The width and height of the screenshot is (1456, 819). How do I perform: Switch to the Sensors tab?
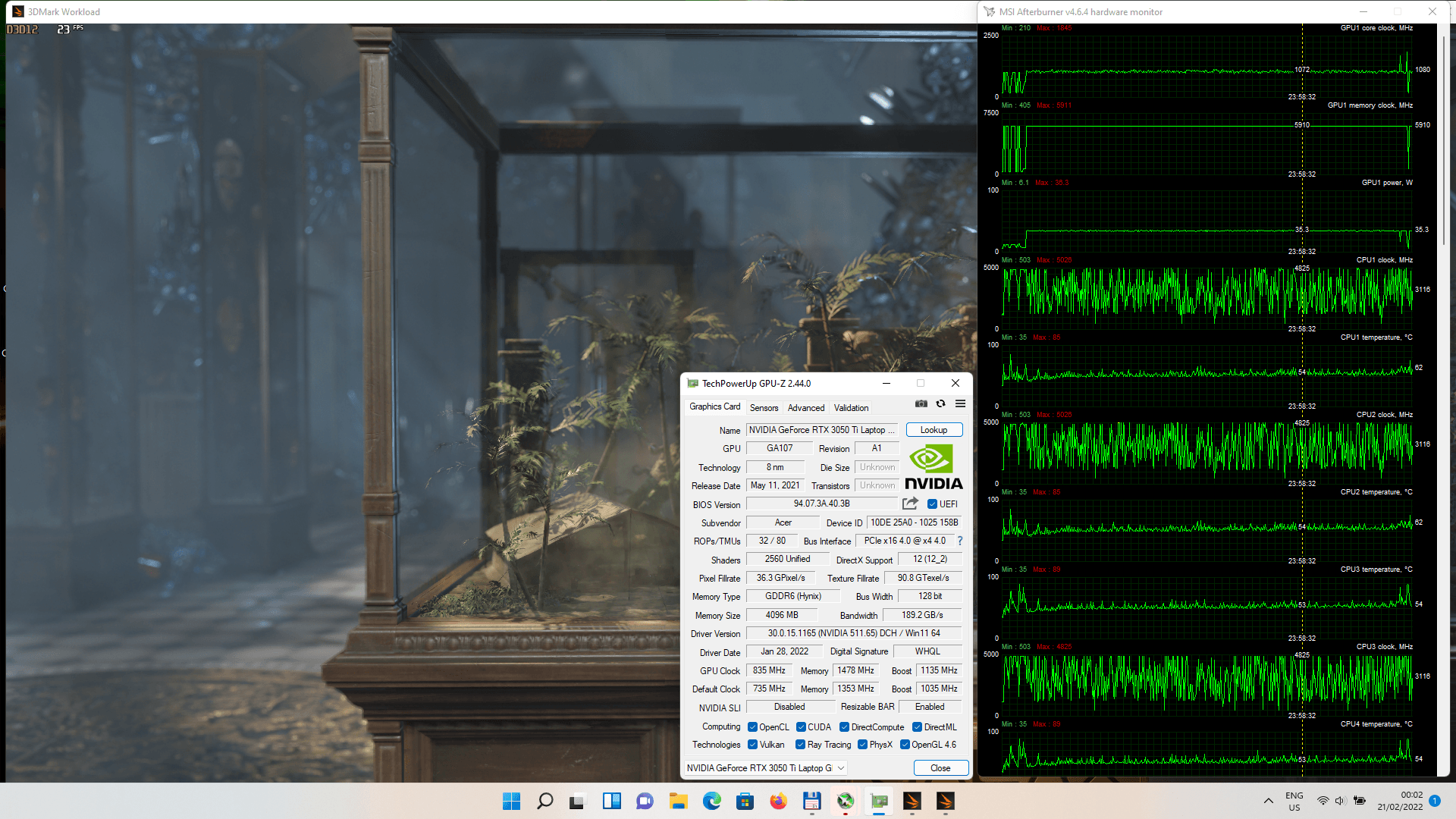[x=764, y=408]
